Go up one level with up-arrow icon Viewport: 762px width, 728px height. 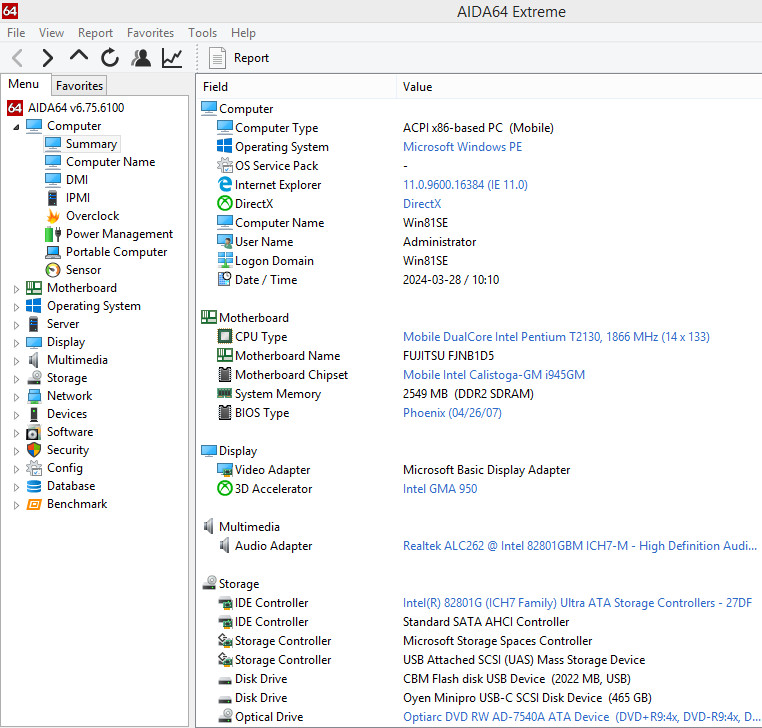(79, 56)
